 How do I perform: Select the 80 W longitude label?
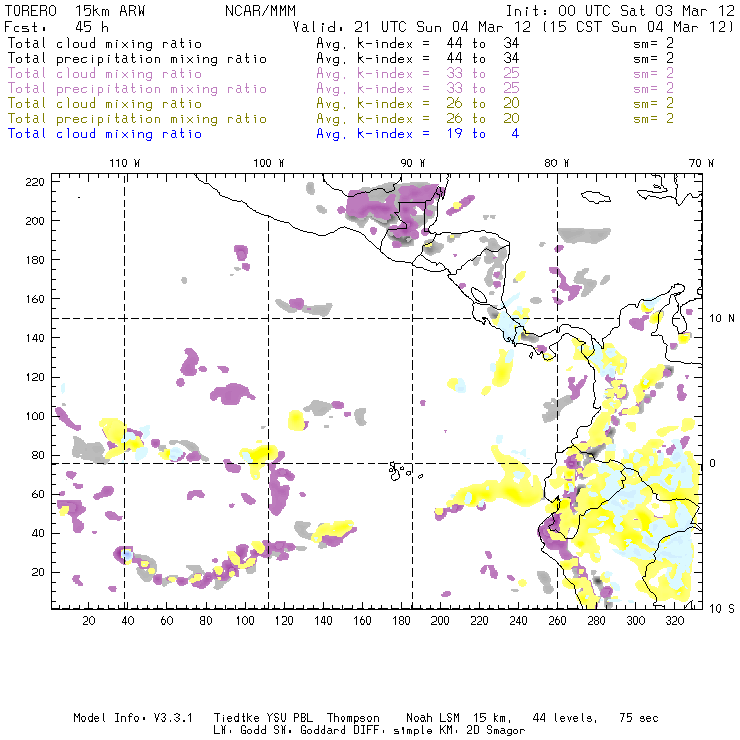click(557, 163)
